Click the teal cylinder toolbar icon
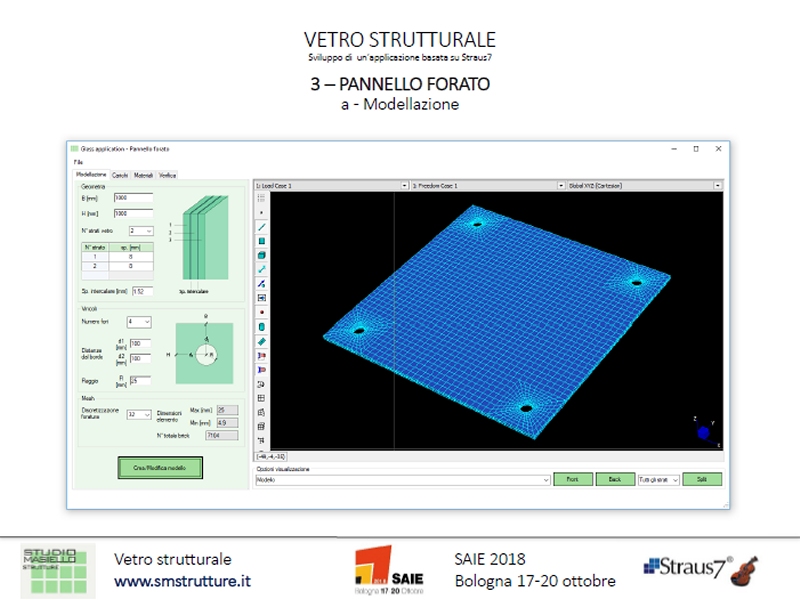Image resolution: width=800 pixels, height=600 pixels. pyautogui.click(x=261, y=326)
